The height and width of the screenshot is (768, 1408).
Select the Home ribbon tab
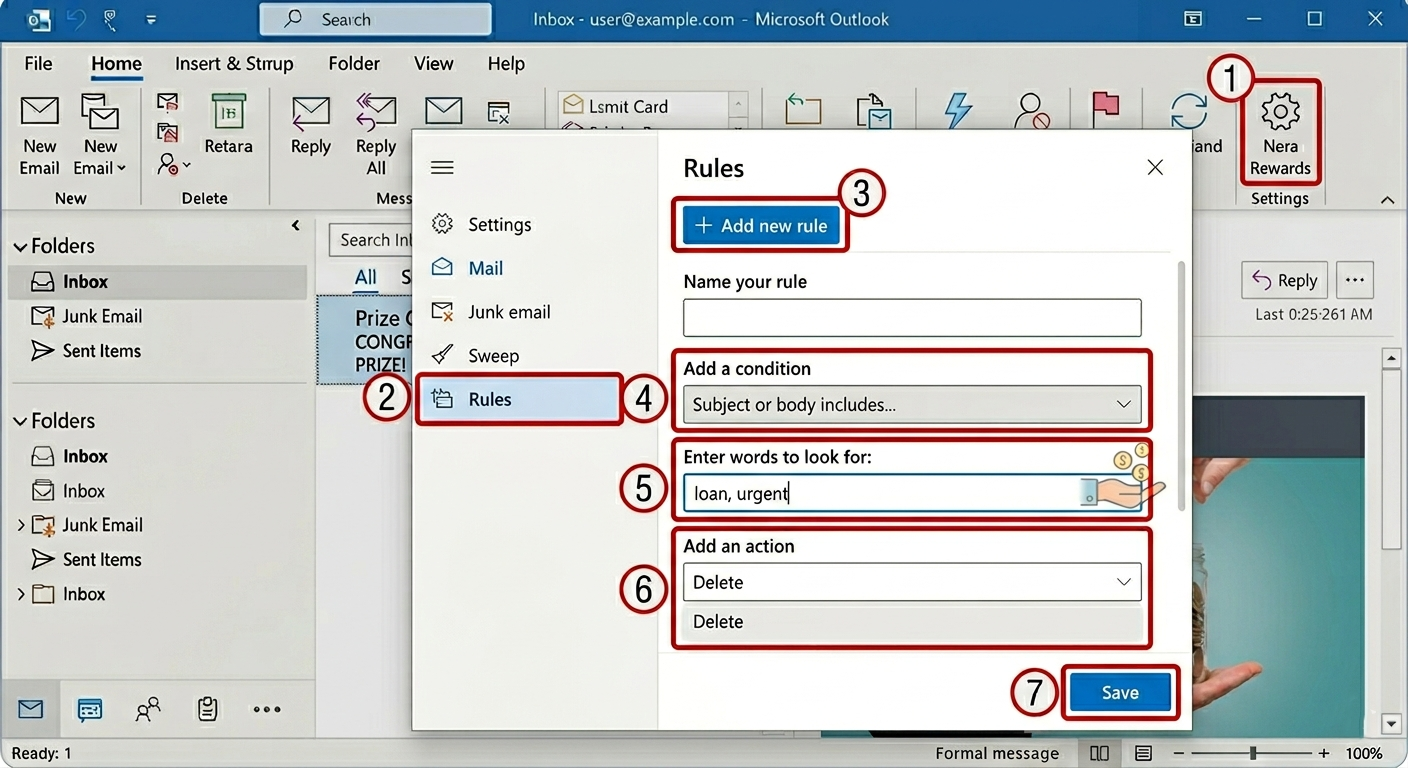[116, 63]
